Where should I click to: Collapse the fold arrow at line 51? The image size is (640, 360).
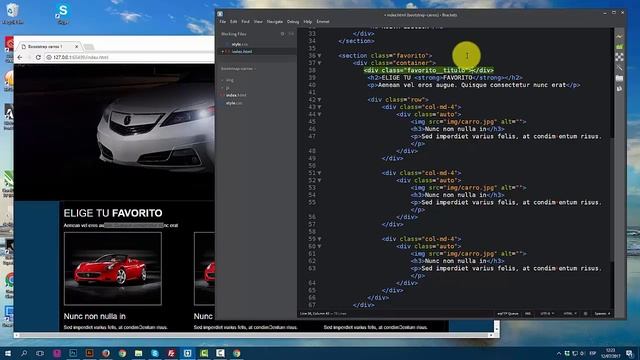click(x=319, y=173)
